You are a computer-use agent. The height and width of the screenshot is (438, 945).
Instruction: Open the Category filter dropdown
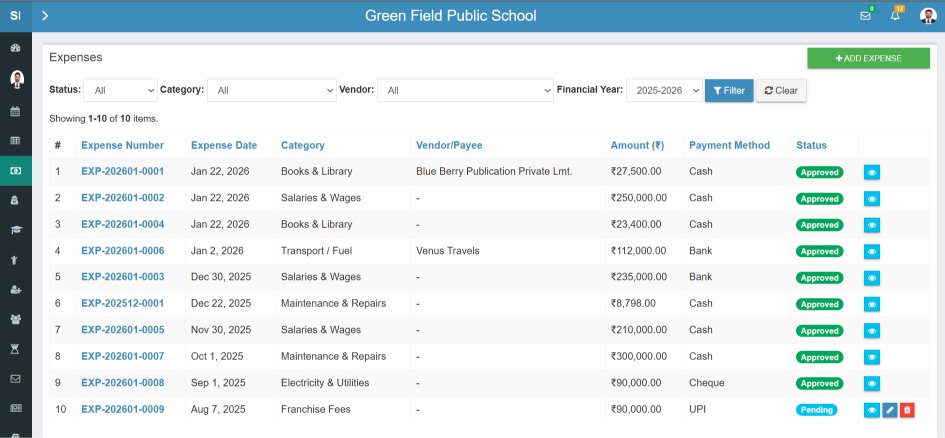pos(272,90)
